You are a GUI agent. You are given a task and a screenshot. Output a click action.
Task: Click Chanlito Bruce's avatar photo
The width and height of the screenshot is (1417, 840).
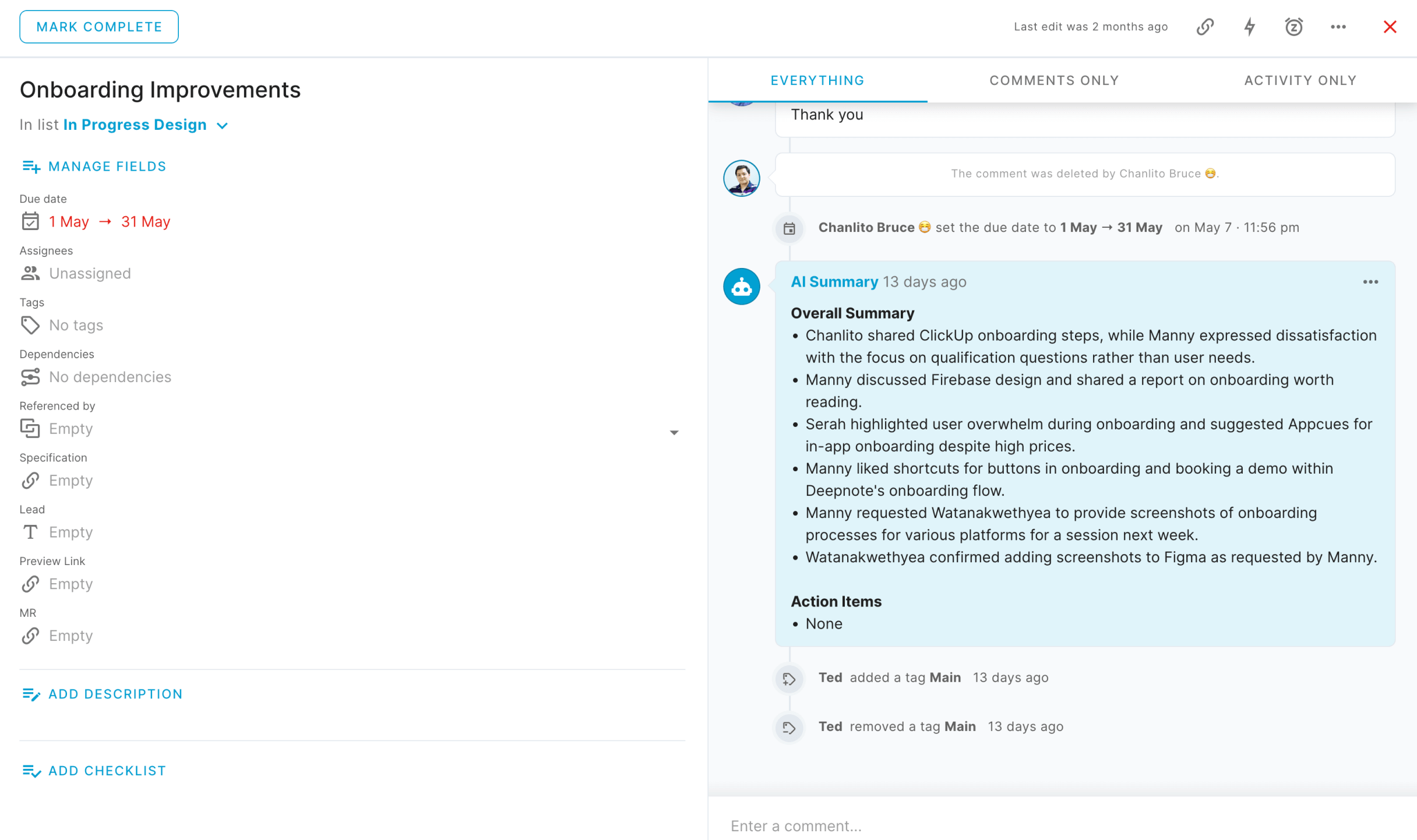(741, 178)
